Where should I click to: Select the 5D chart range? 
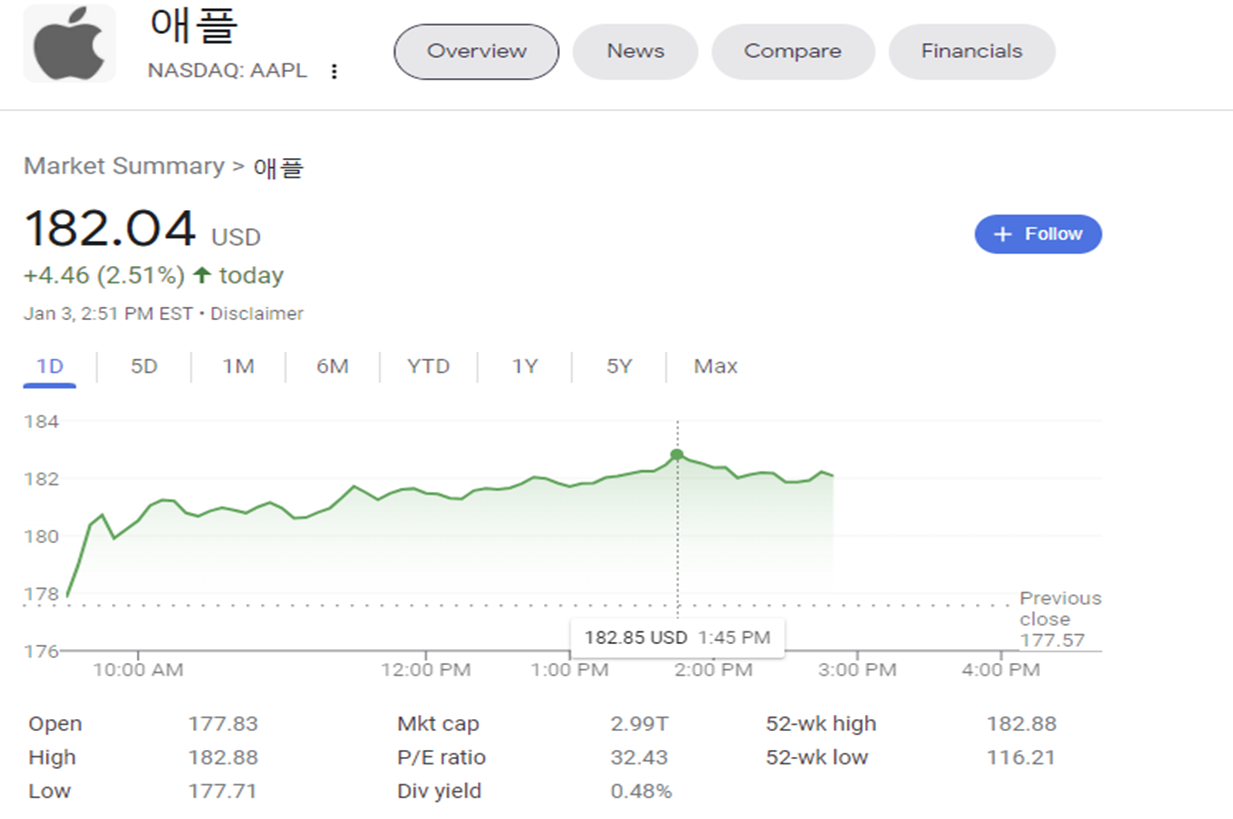point(143,366)
